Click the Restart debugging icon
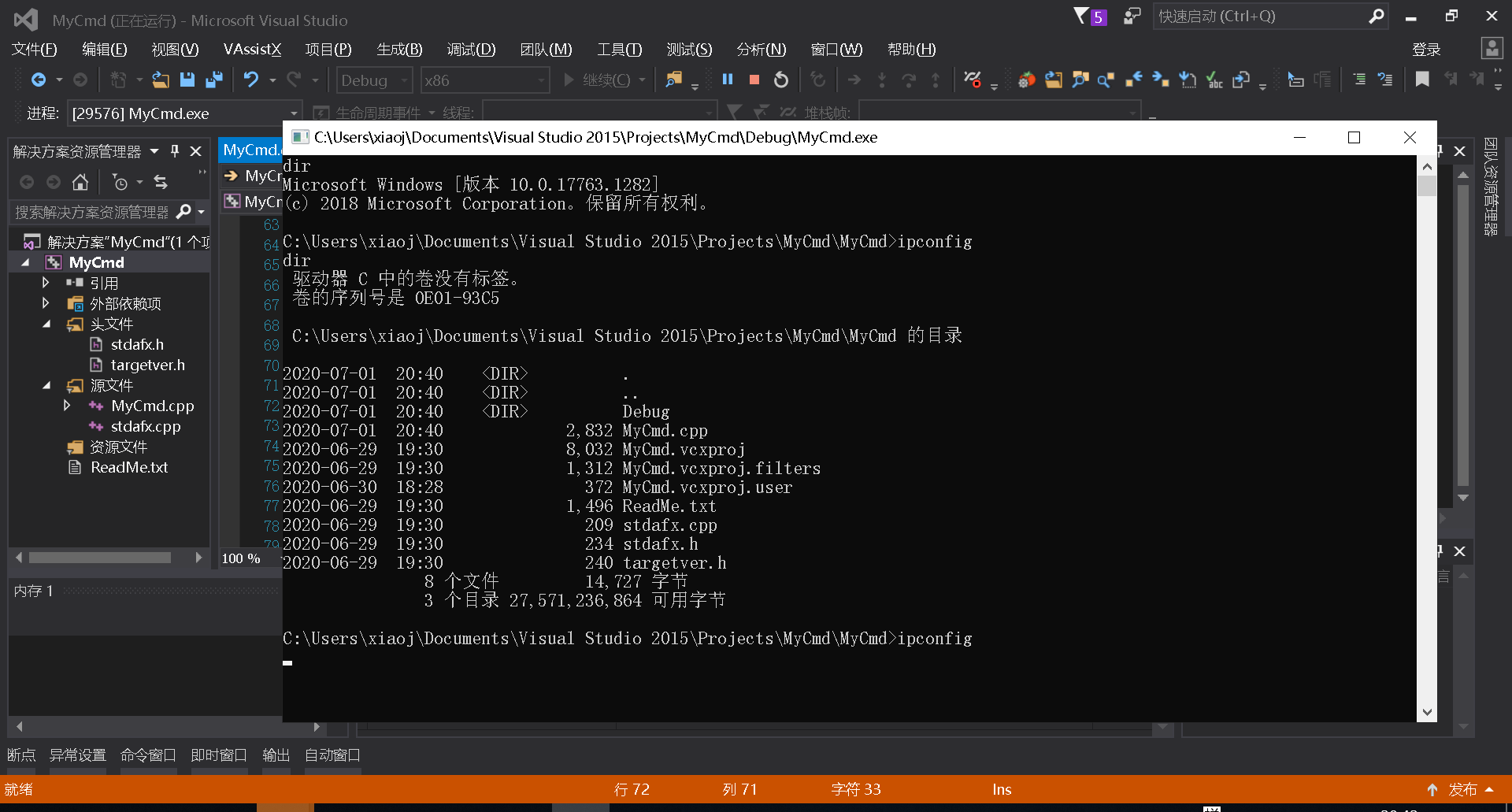Image resolution: width=1512 pixels, height=812 pixels. (x=781, y=80)
